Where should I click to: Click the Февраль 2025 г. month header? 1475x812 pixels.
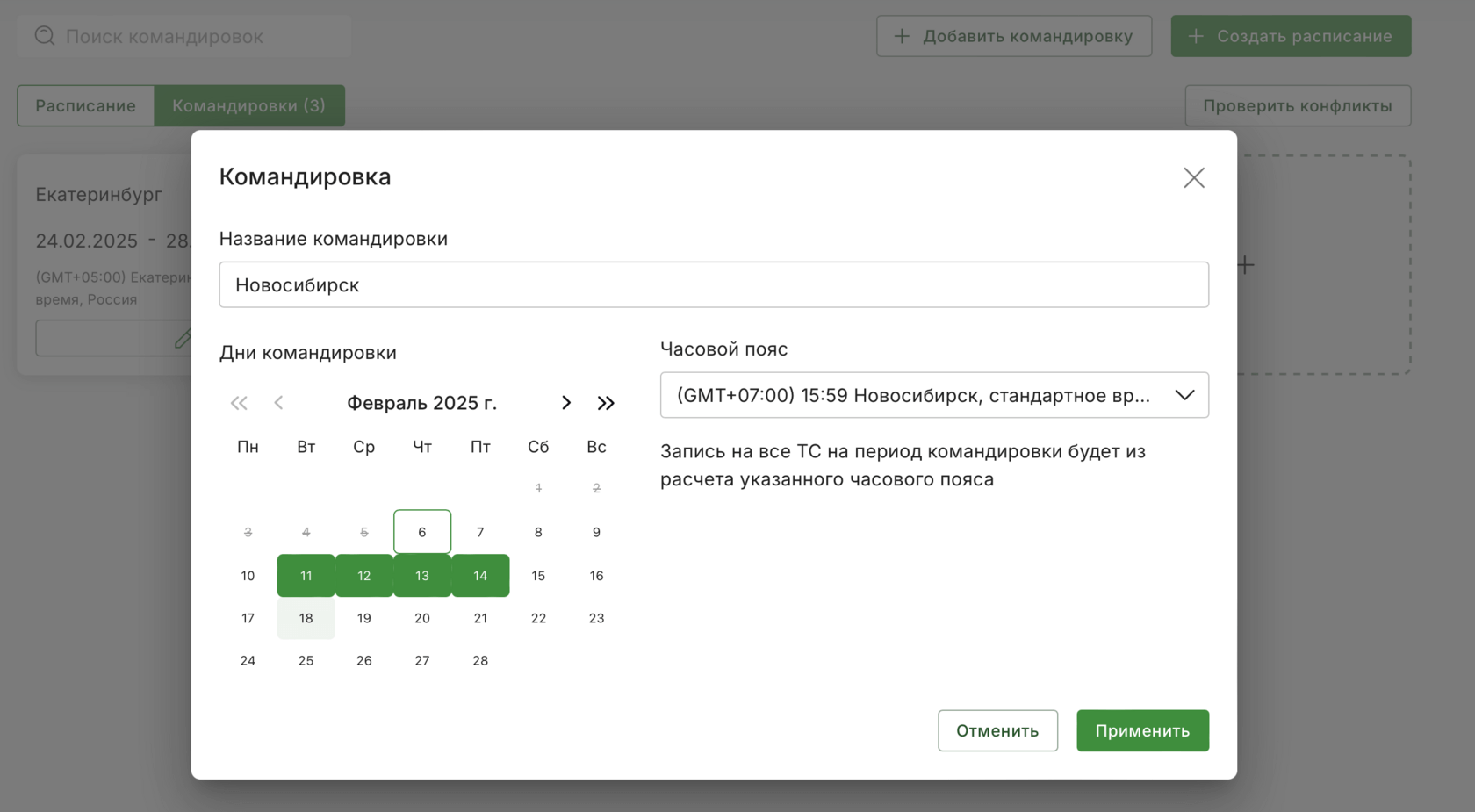click(421, 403)
